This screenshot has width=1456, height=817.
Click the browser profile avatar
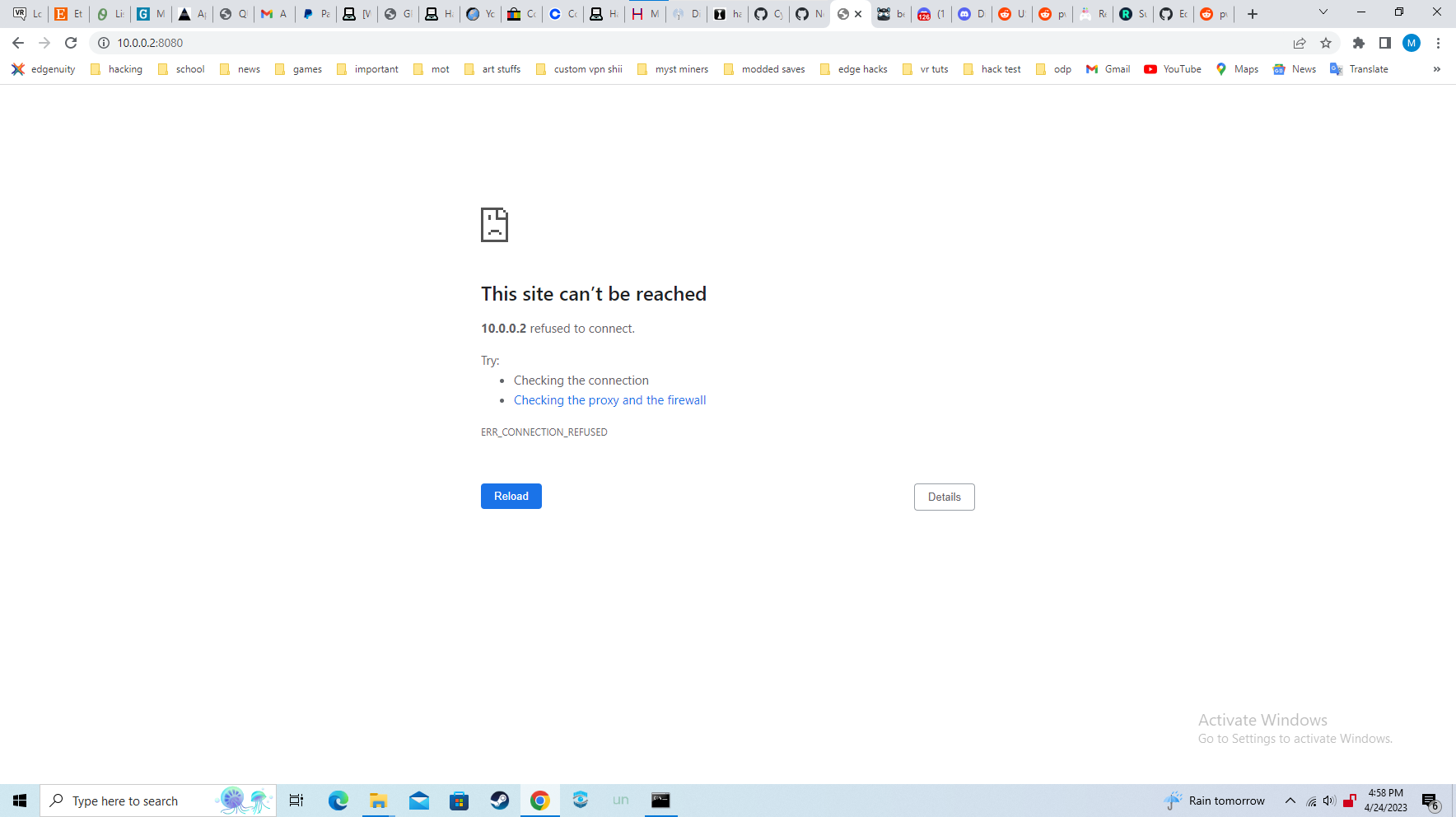point(1412,43)
